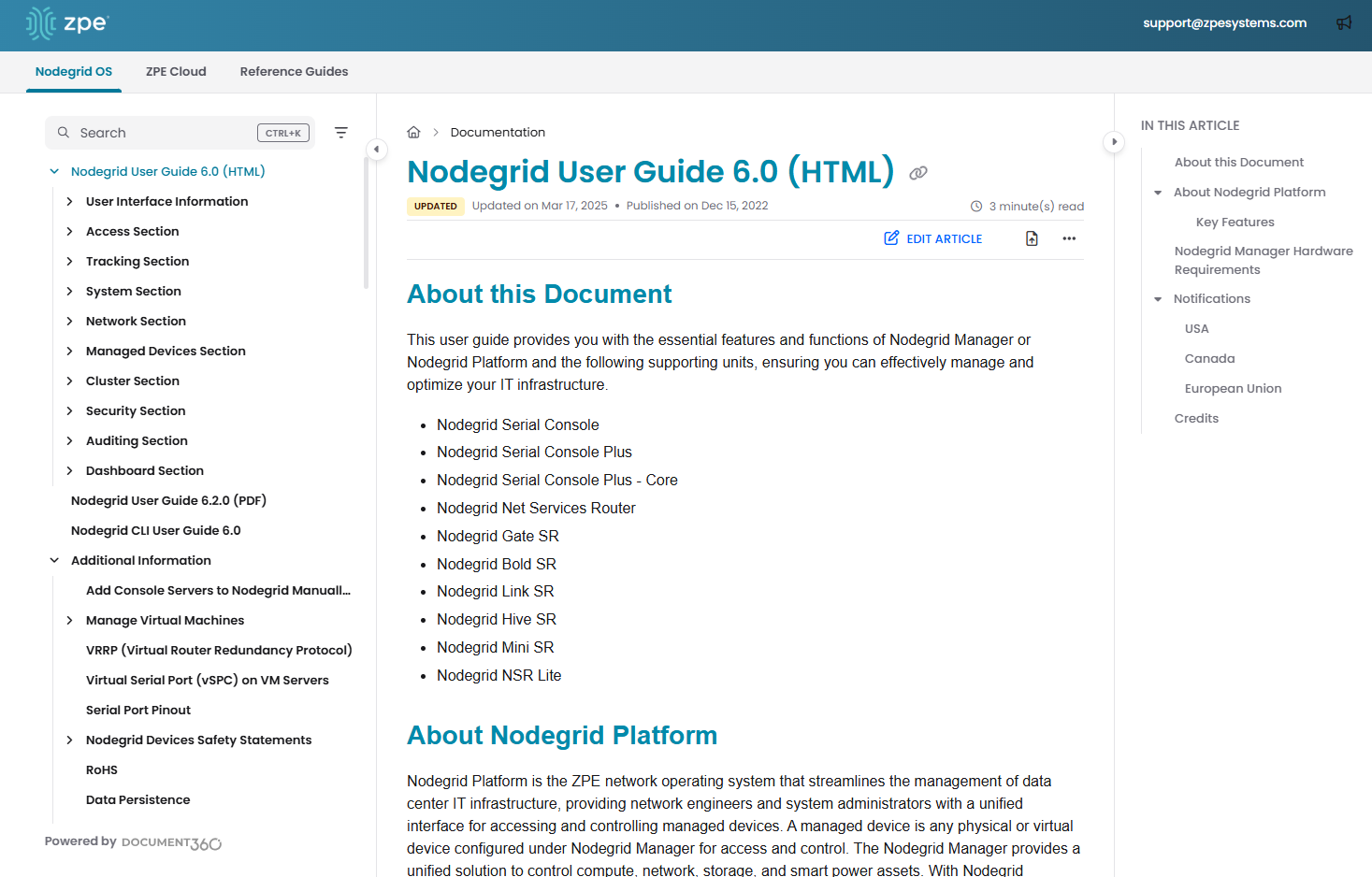The width and height of the screenshot is (1372, 877).
Task: Expand Dashboard Section chevron
Action: coord(69,470)
